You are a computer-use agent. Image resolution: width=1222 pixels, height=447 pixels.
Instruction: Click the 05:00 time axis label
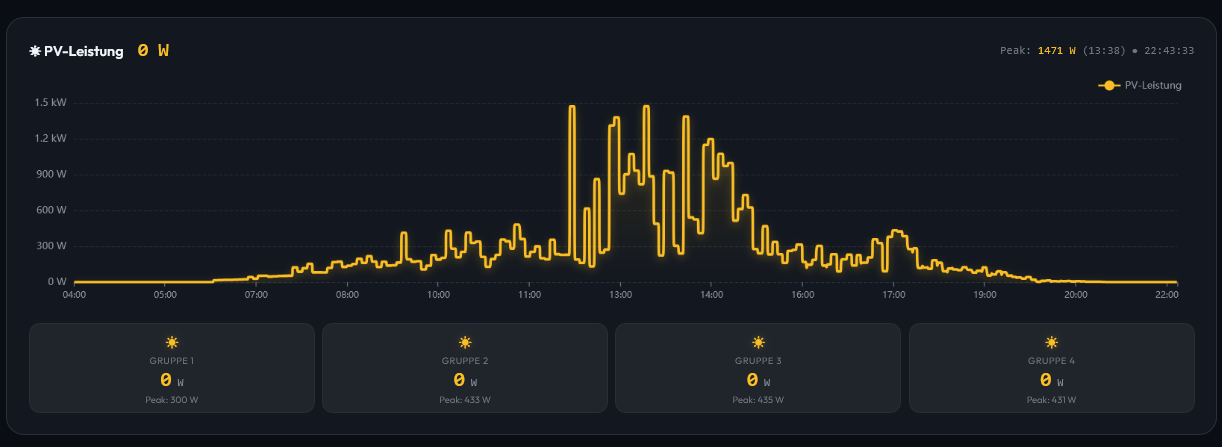pyautogui.click(x=165, y=295)
